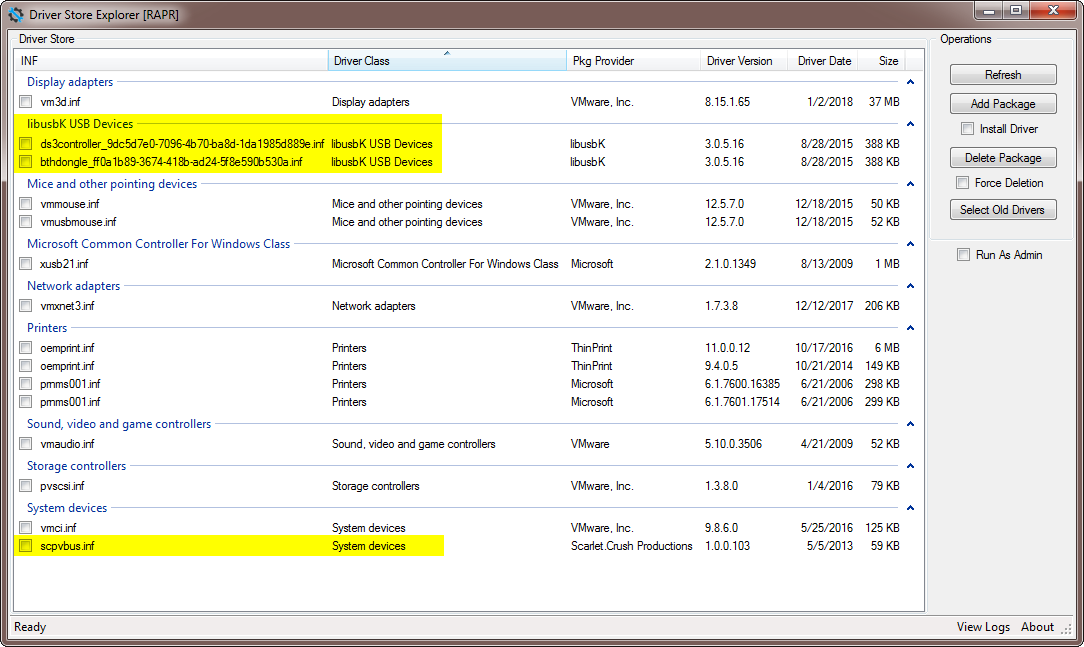Screen dimensions: 1084x647
Task: Check the pvscsi.inf checkbox
Action: (26, 486)
